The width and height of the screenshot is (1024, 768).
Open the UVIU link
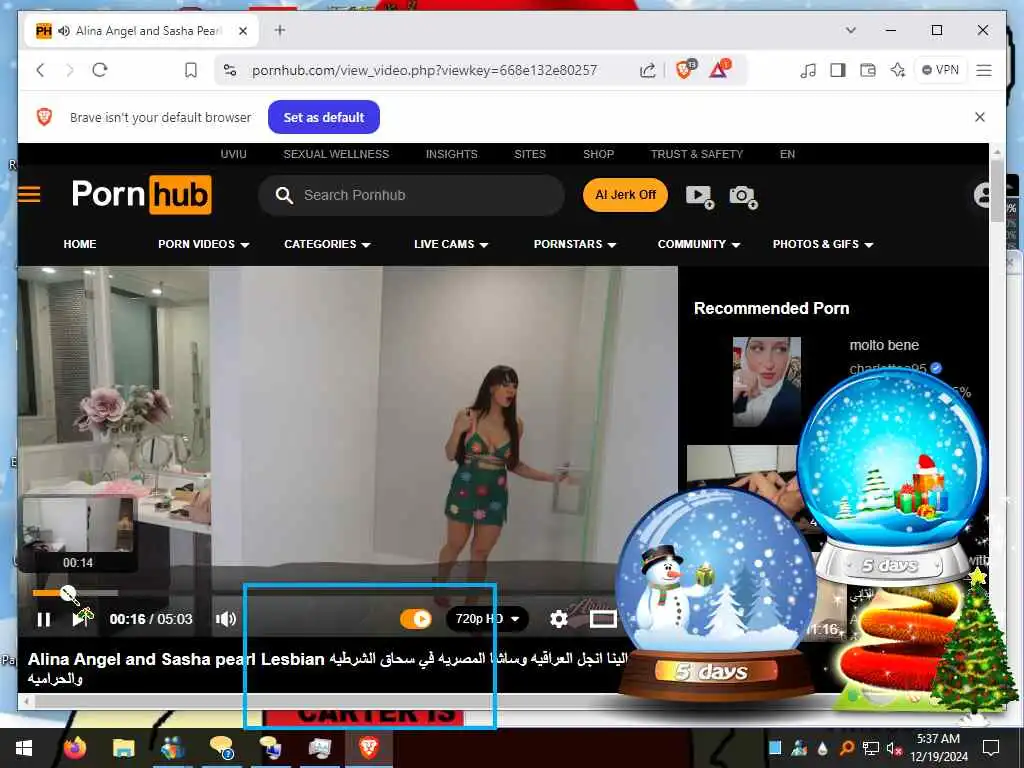pyautogui.click(x=233, y=154)
